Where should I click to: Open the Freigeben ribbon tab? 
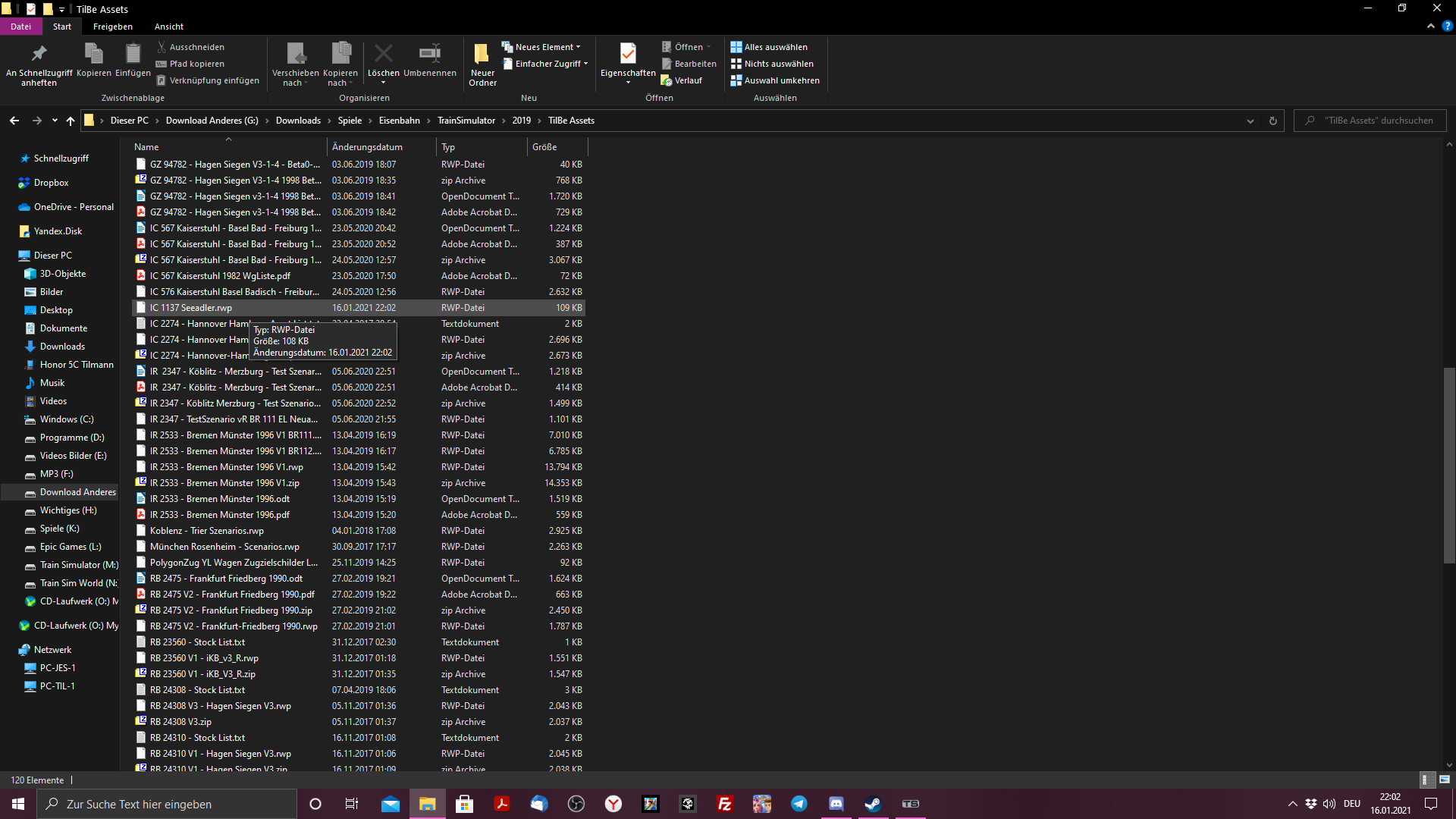tap(112, 27)
